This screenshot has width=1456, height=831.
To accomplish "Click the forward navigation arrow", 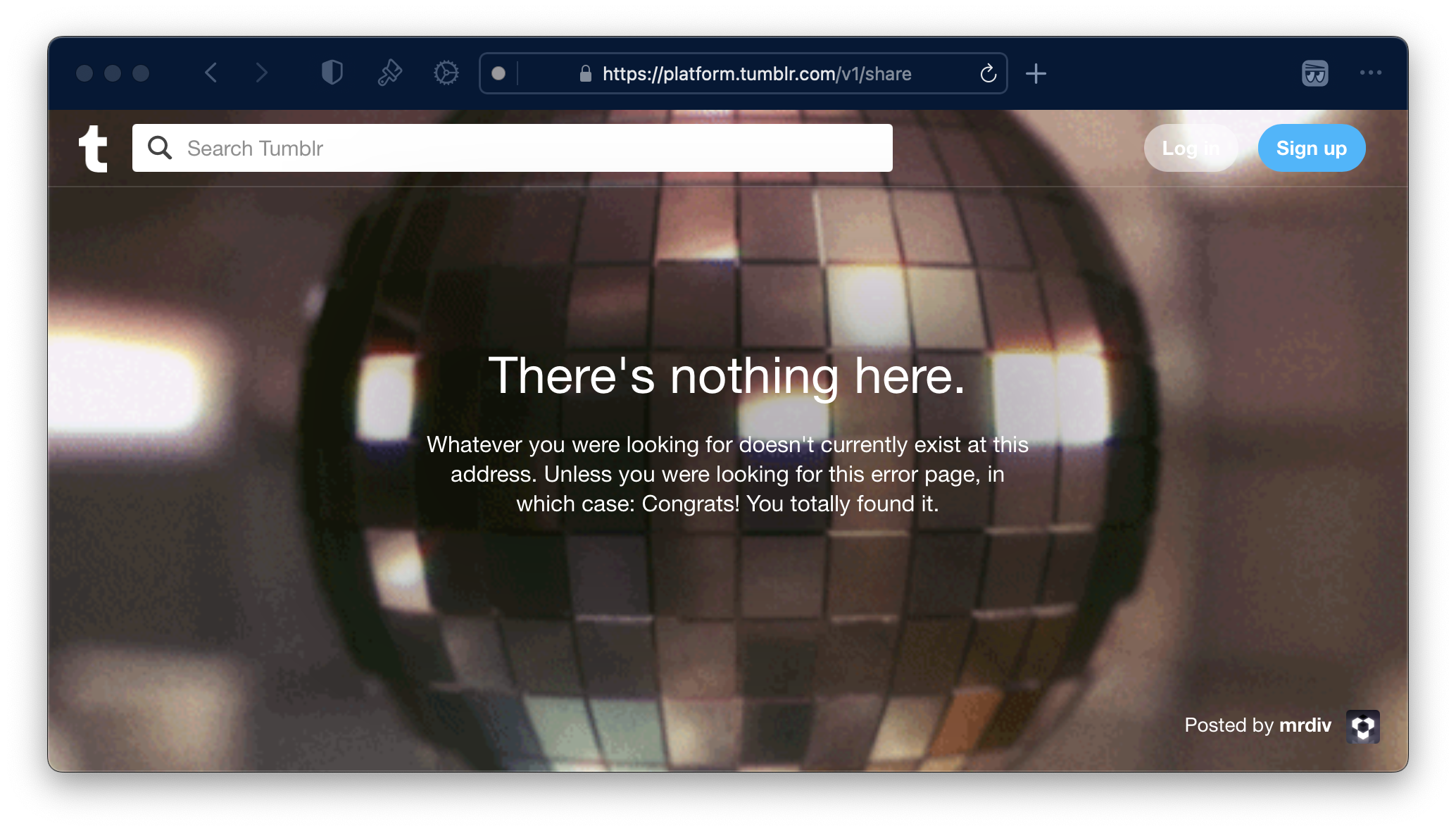I will [x=262, y=73].
